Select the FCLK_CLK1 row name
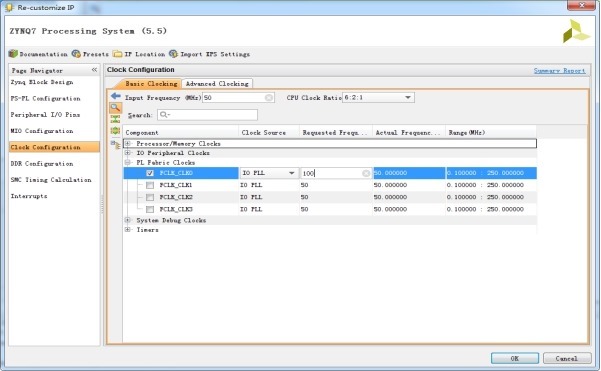 pos(176,185)
